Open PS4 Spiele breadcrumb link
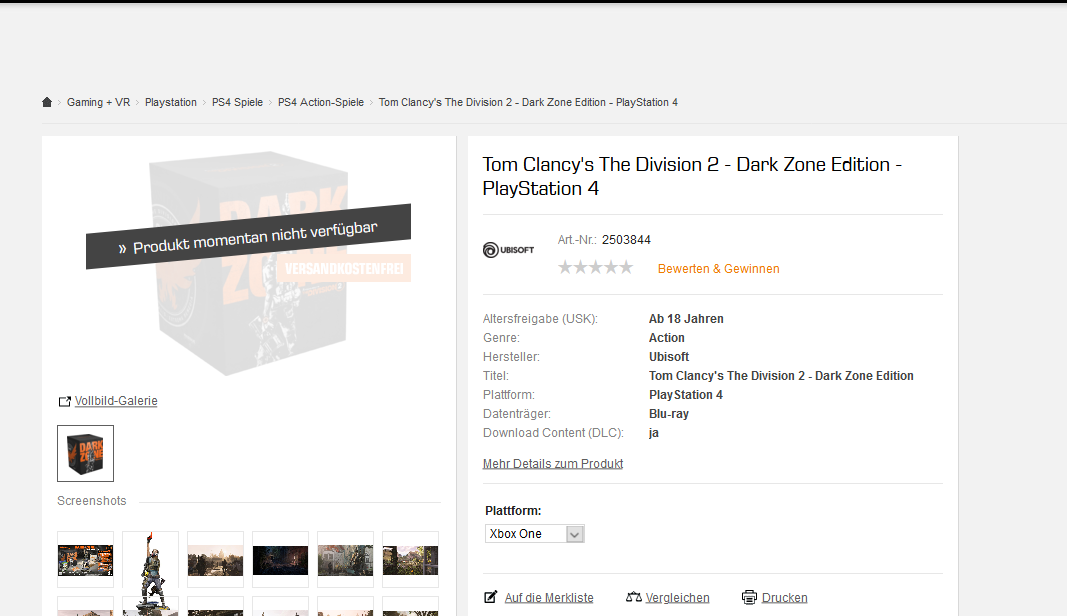This screenshot has width=1067, height=616. (x=237, y=102)
